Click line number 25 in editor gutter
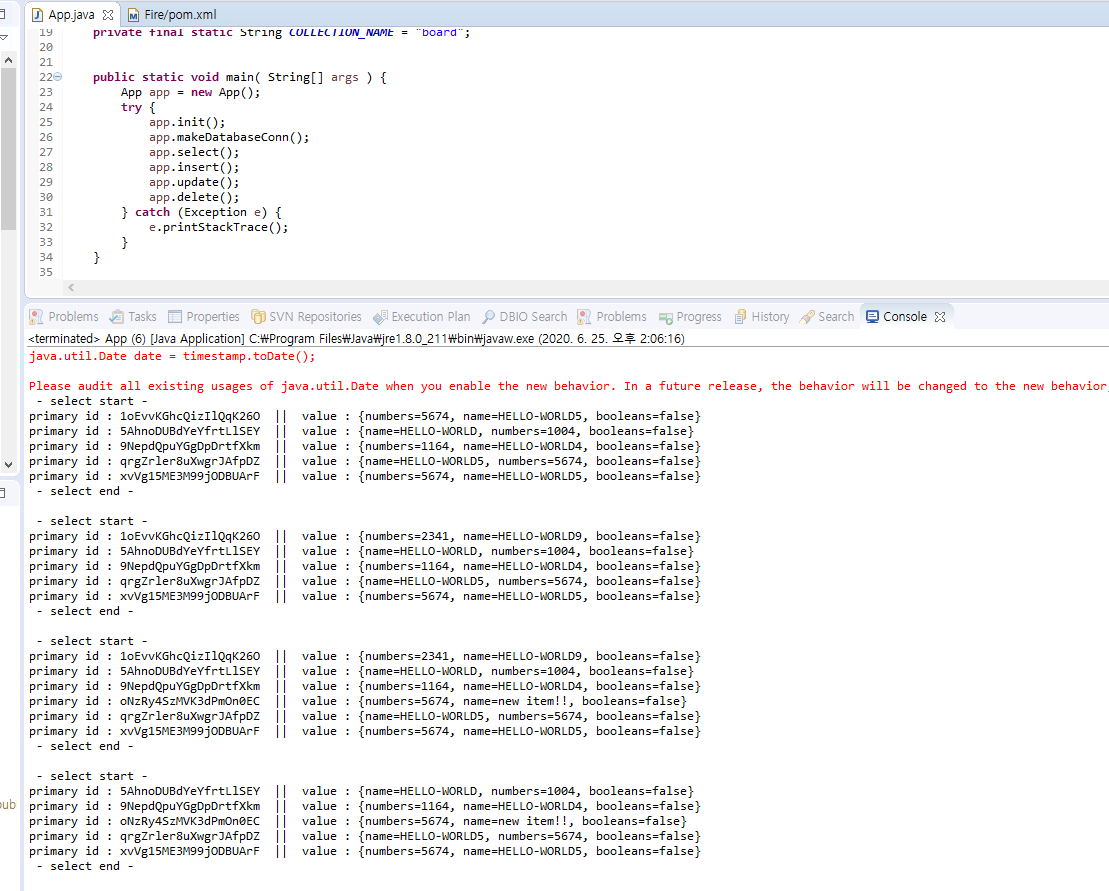The image size is (1109, 891). [x=46, y=122]
